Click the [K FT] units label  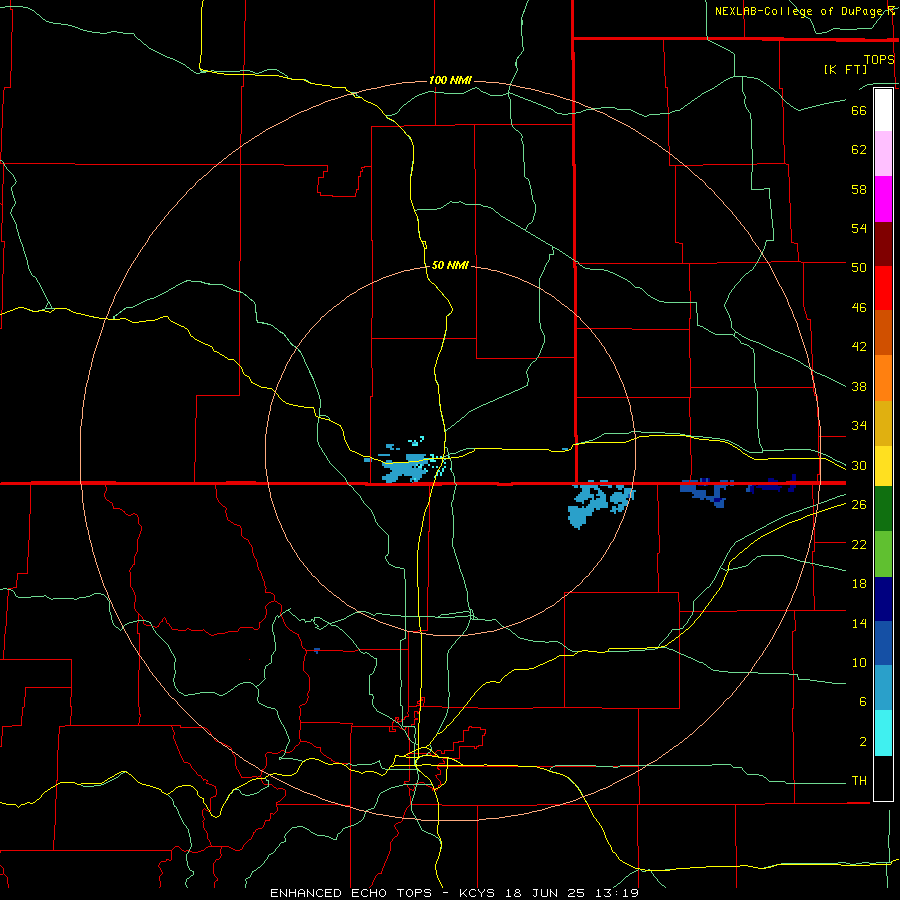[845, 69]
